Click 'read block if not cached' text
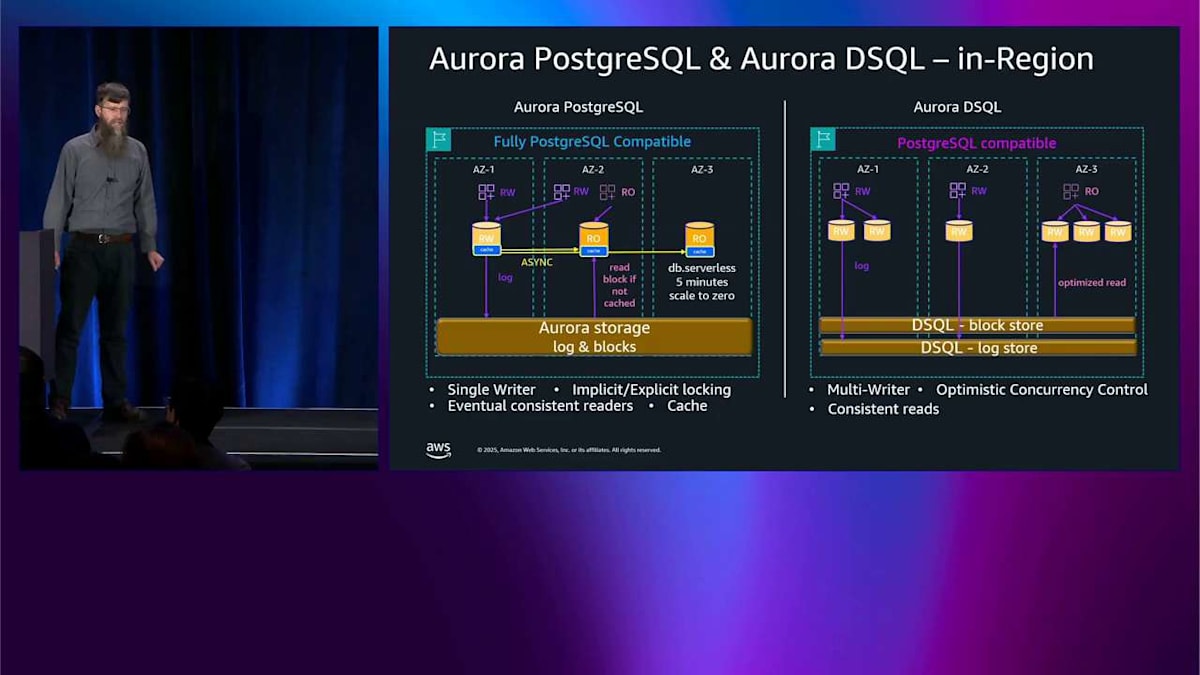Viewport: 1200px width, 675px height. tap(620, 285)
